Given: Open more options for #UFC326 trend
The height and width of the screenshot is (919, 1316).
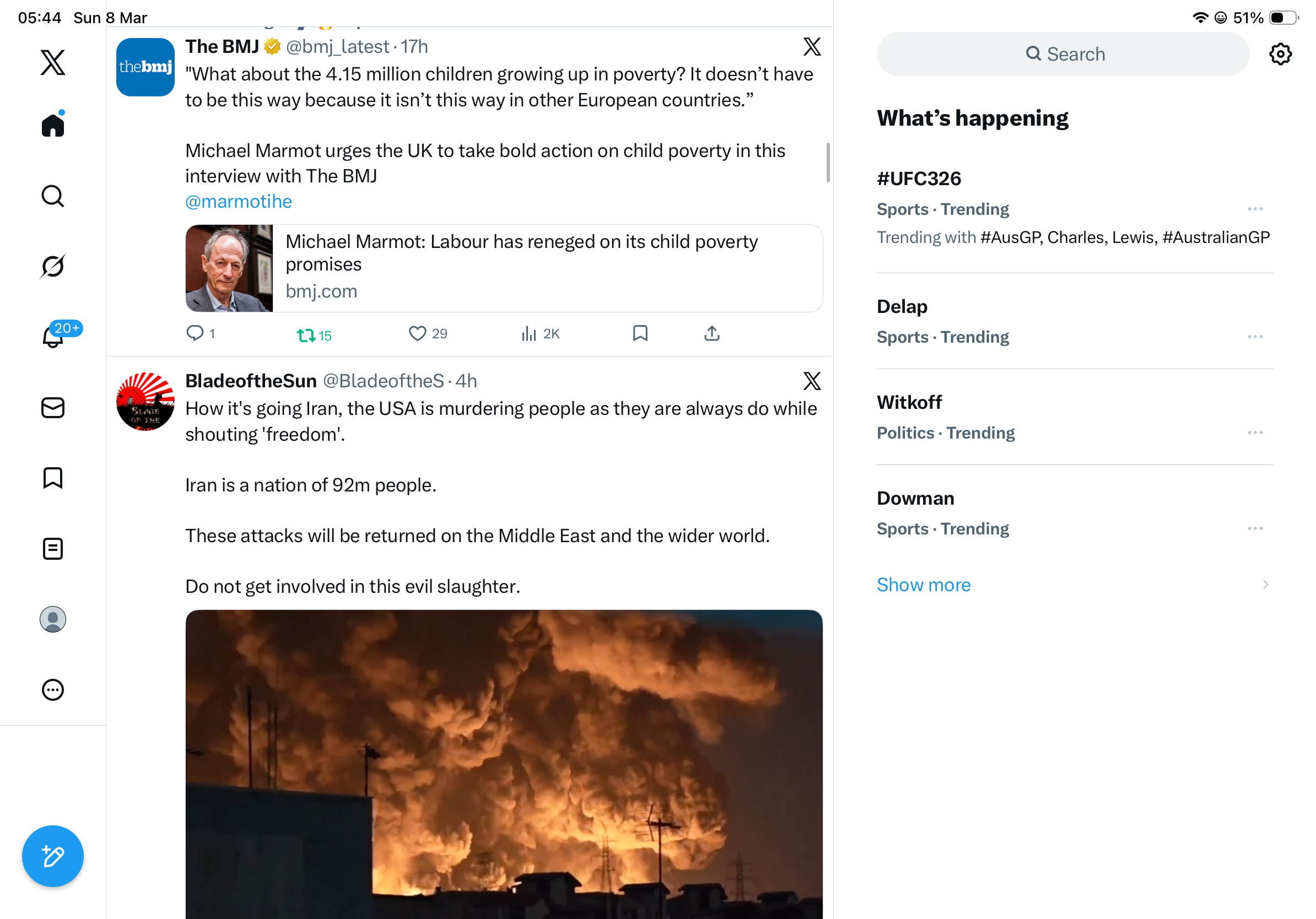Looking at the screenshot, I should pos(1255,209).
